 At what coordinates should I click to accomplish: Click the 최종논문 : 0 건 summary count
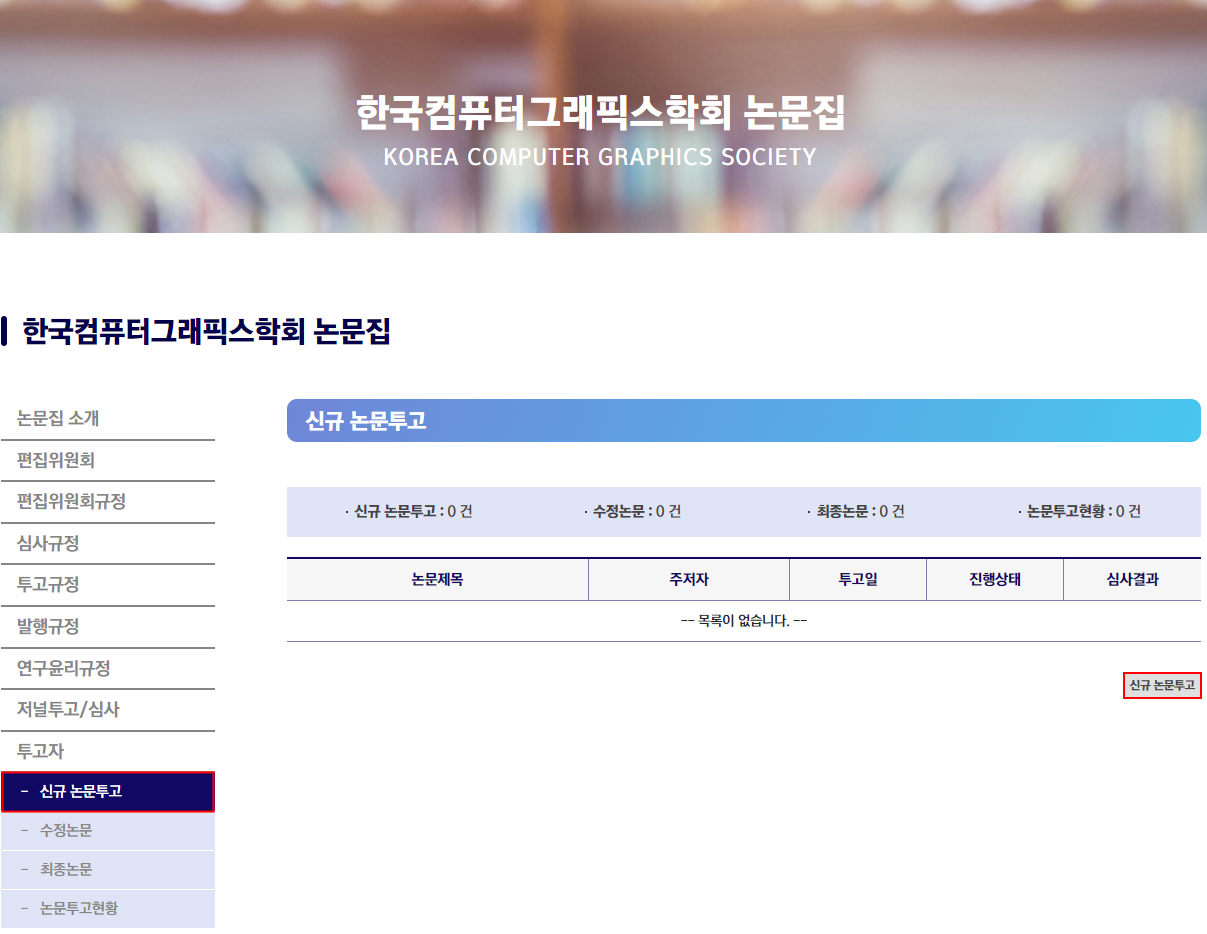coord(856,511)
